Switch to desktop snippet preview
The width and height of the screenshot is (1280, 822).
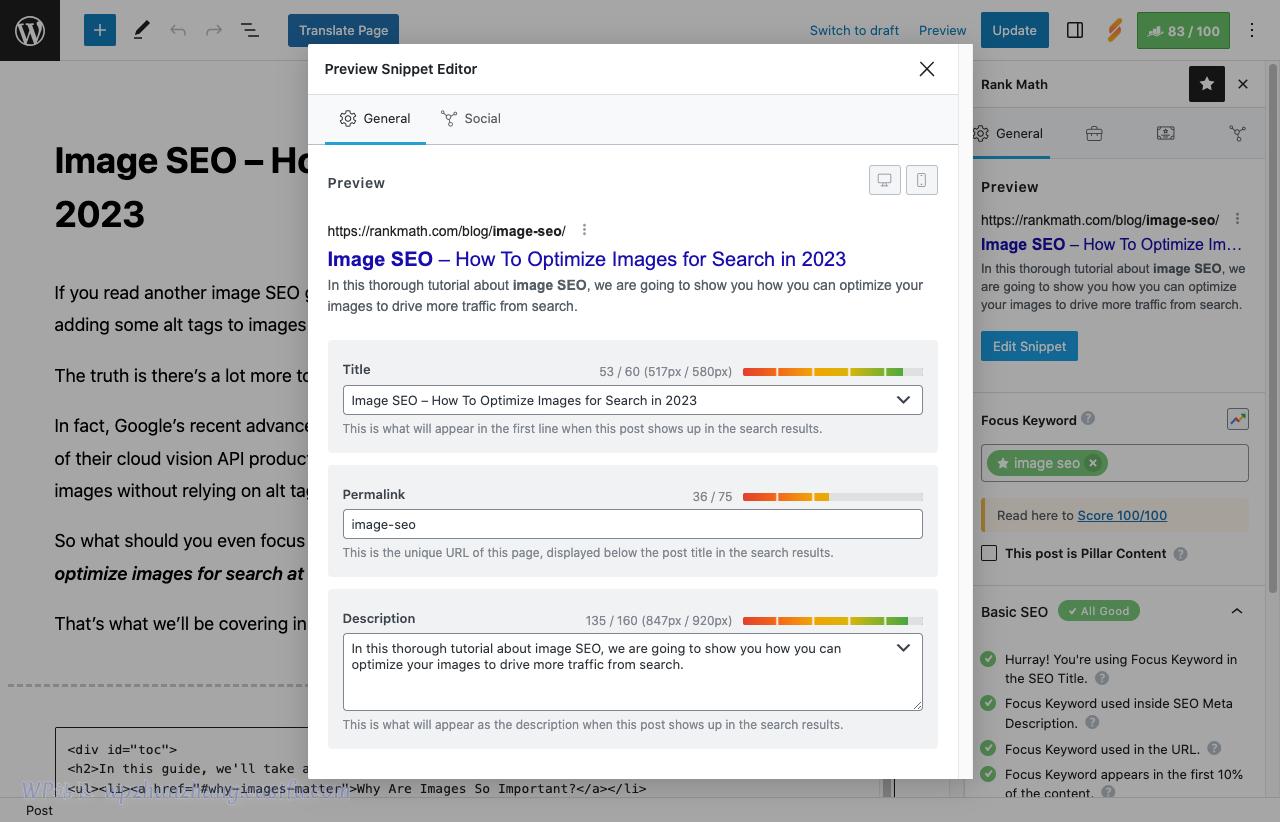coord(885,180)
